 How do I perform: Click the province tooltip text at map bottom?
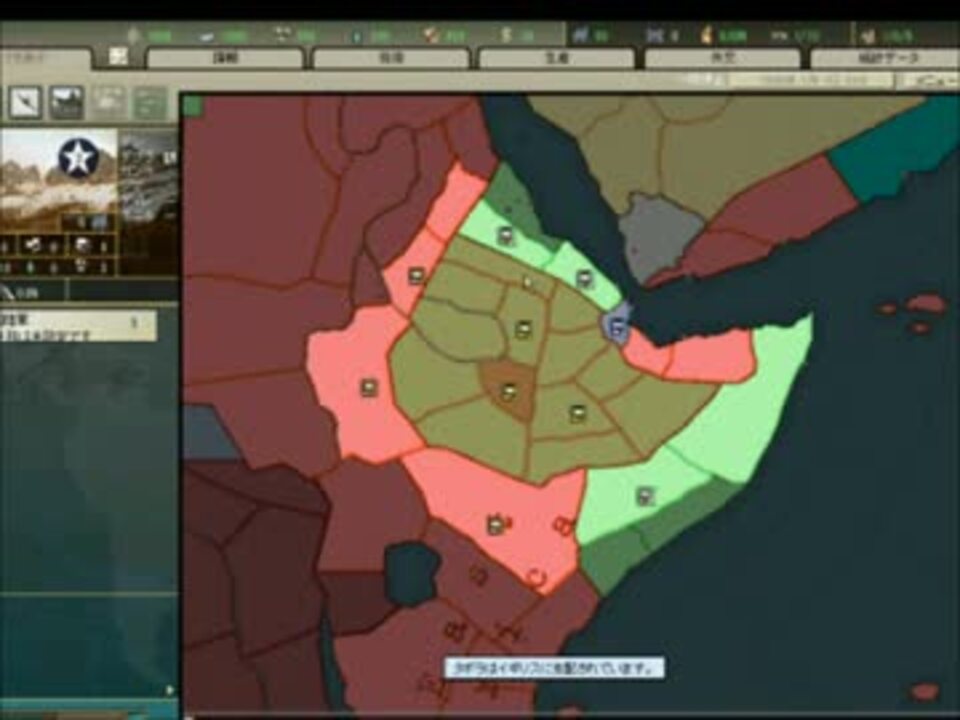[553, 668]
